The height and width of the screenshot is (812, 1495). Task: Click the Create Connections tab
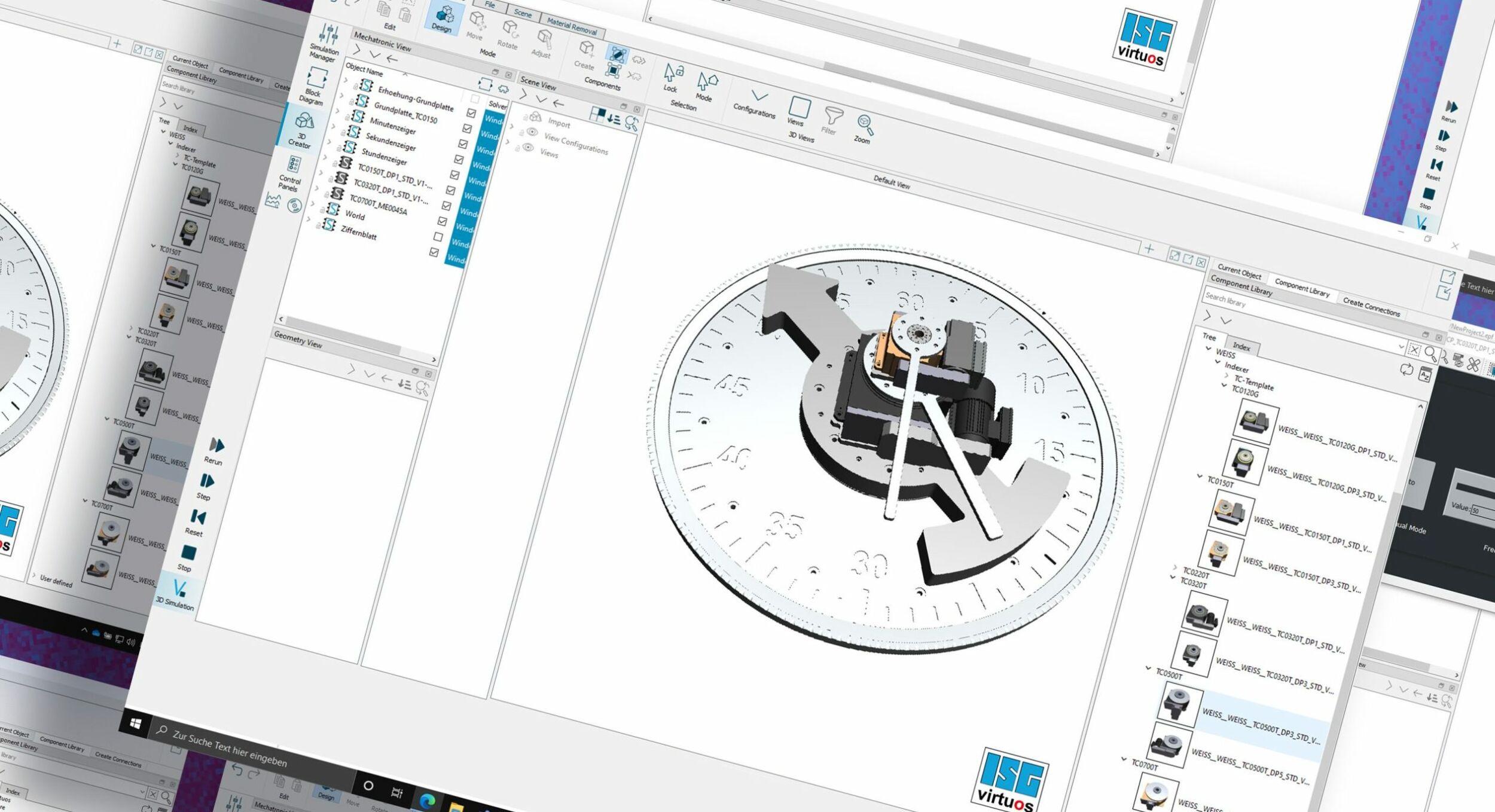click(x=1371, y=307)
